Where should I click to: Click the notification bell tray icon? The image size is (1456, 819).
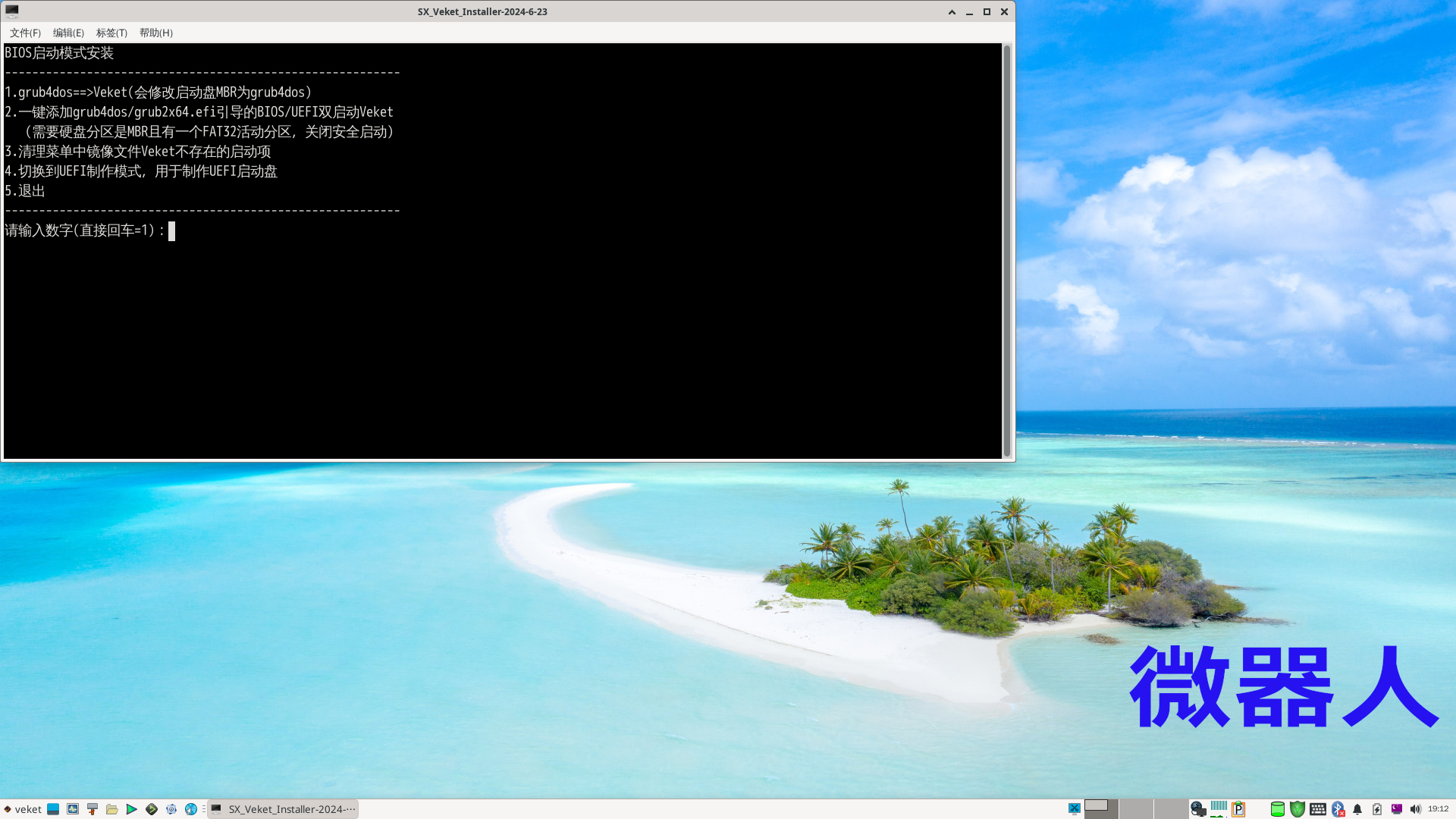click(1357, 809)
